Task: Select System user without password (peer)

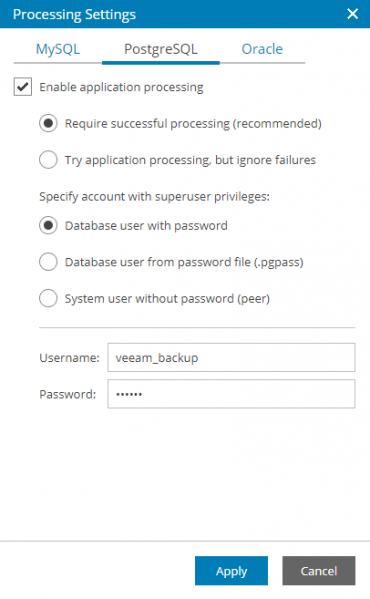Action: pos(48,298)
